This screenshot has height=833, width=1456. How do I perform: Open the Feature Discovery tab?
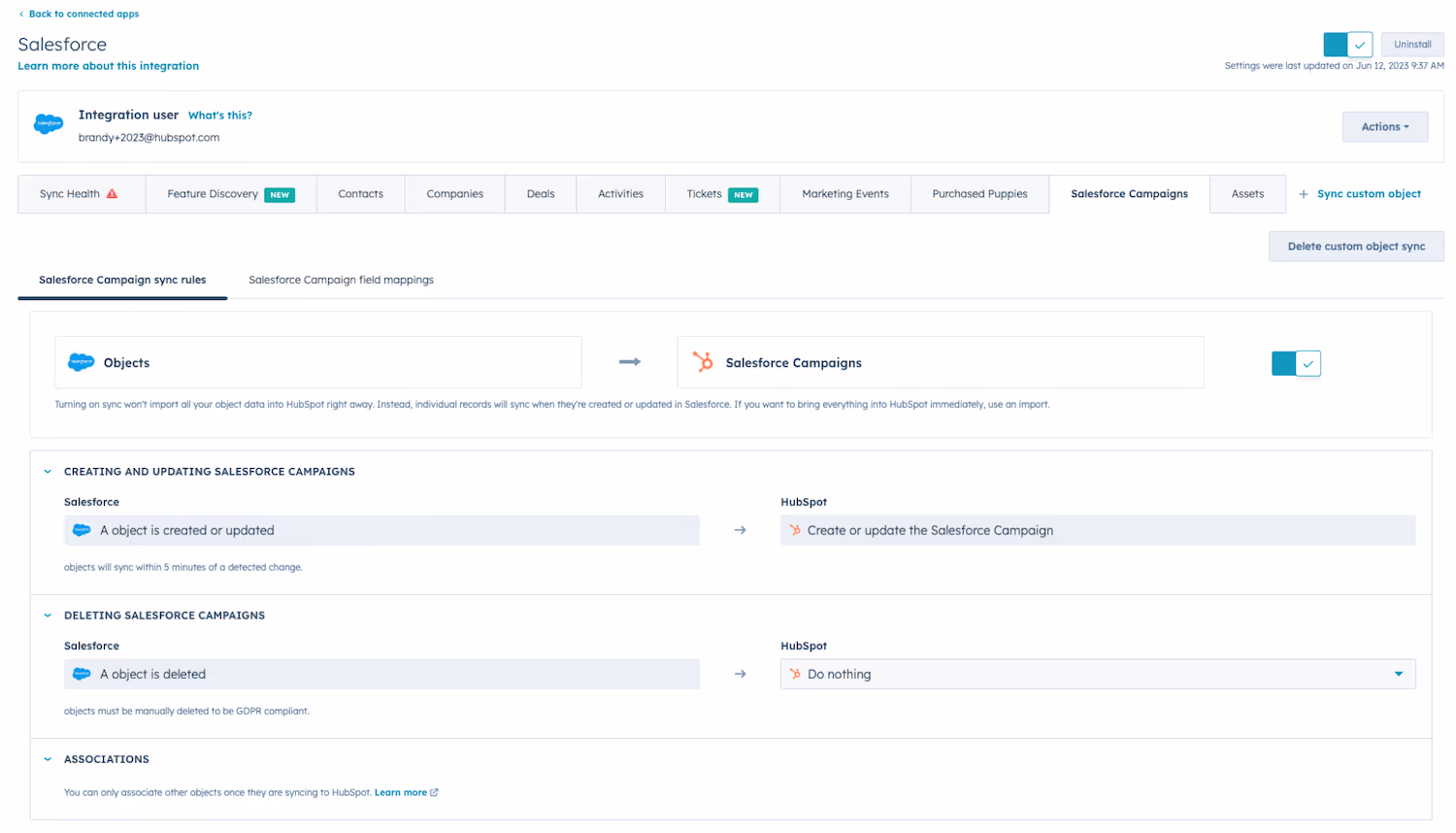pos(231,194)
